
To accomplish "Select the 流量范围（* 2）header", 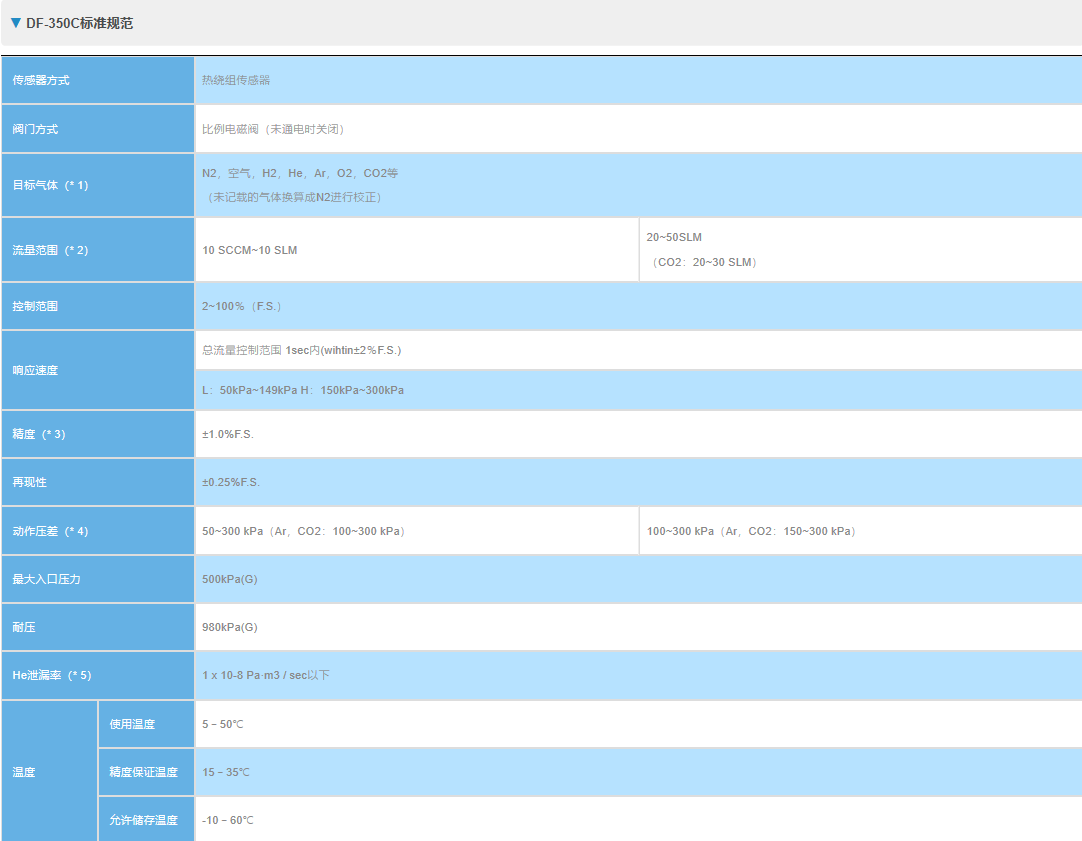I will point(98,250).
